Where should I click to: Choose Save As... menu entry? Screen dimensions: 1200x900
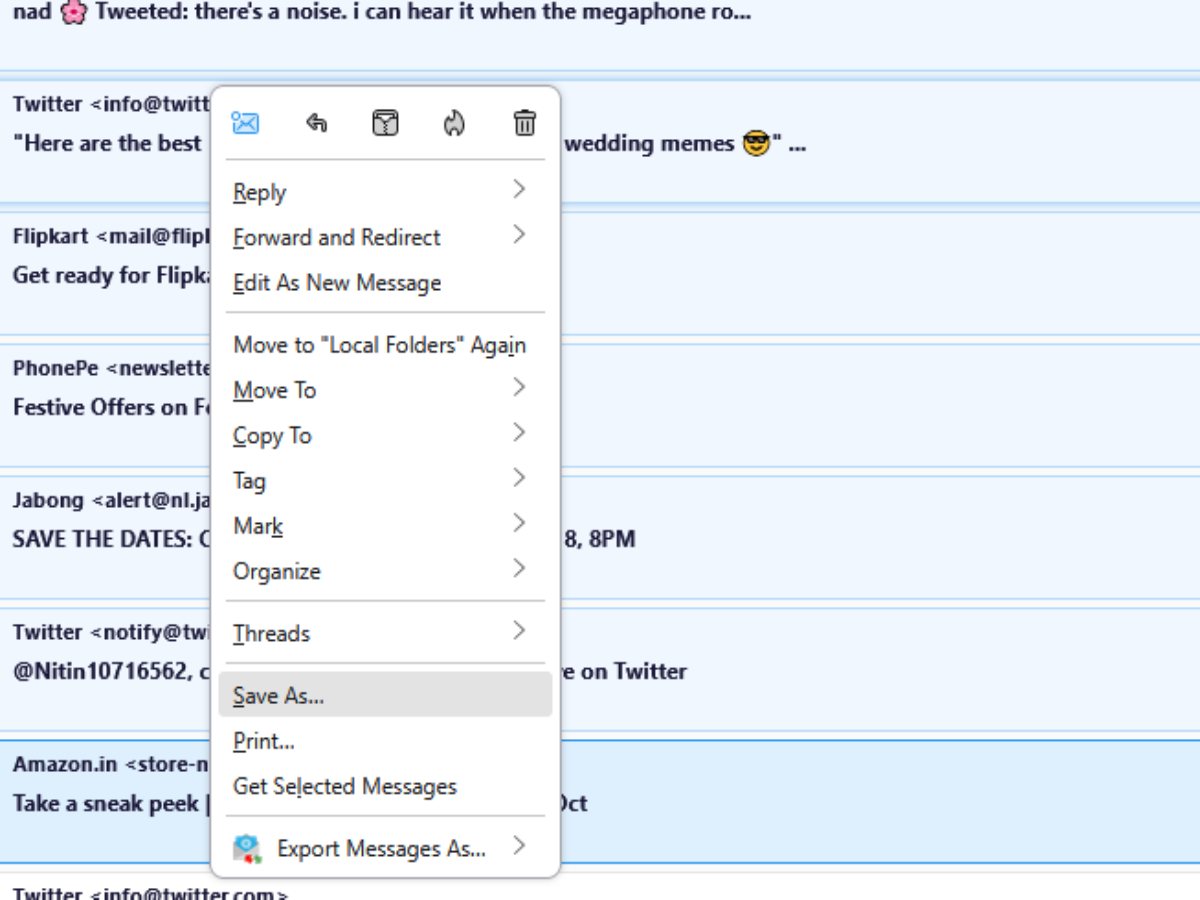click(385, 695)
